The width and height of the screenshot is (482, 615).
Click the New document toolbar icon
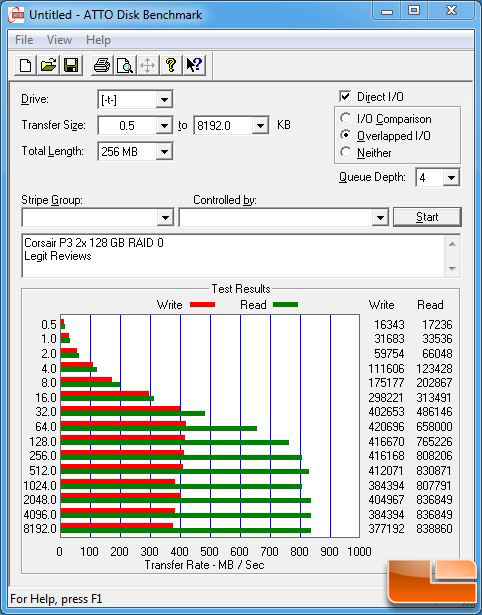tap(25, 65)
